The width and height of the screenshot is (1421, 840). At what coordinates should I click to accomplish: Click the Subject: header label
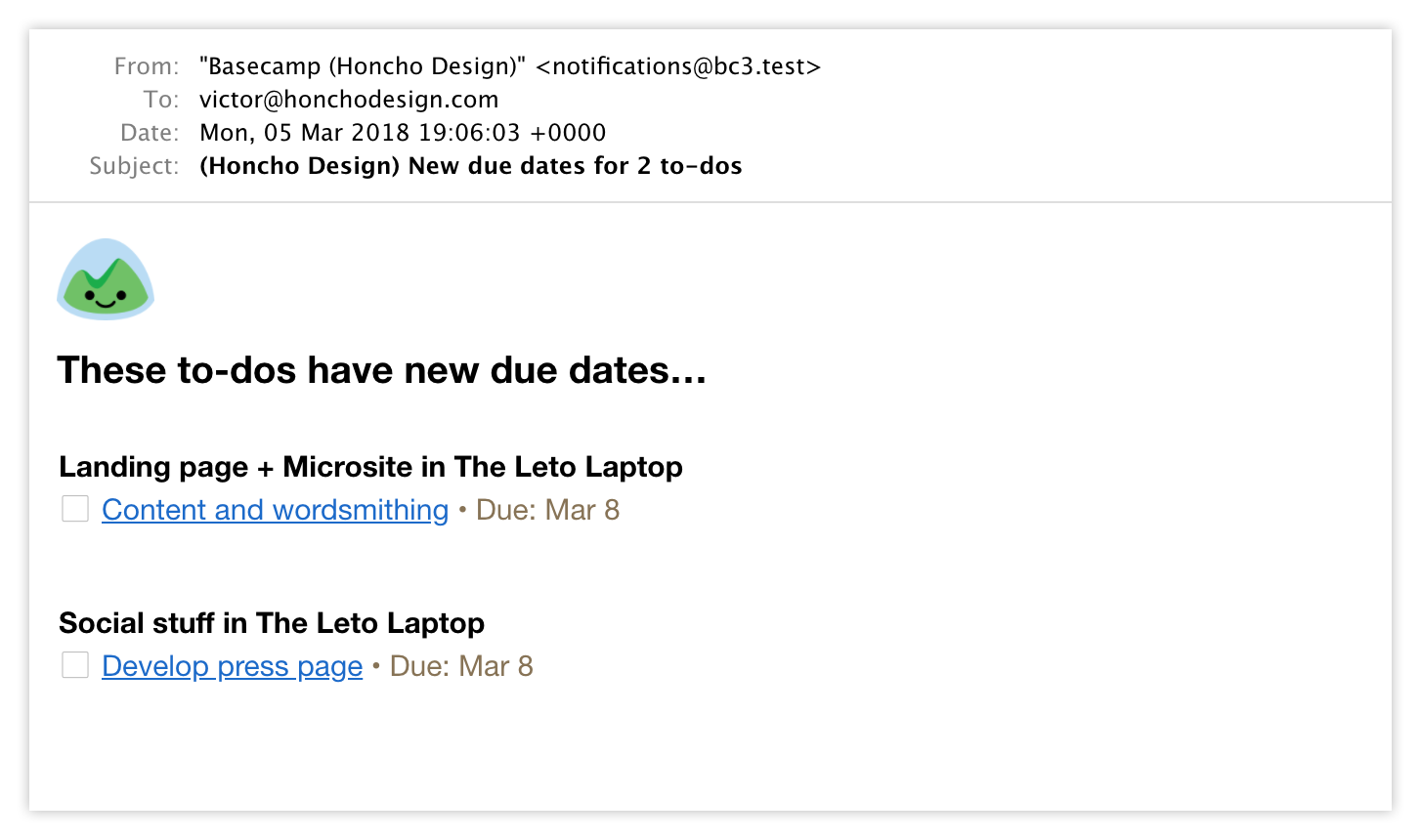point(134,166)
